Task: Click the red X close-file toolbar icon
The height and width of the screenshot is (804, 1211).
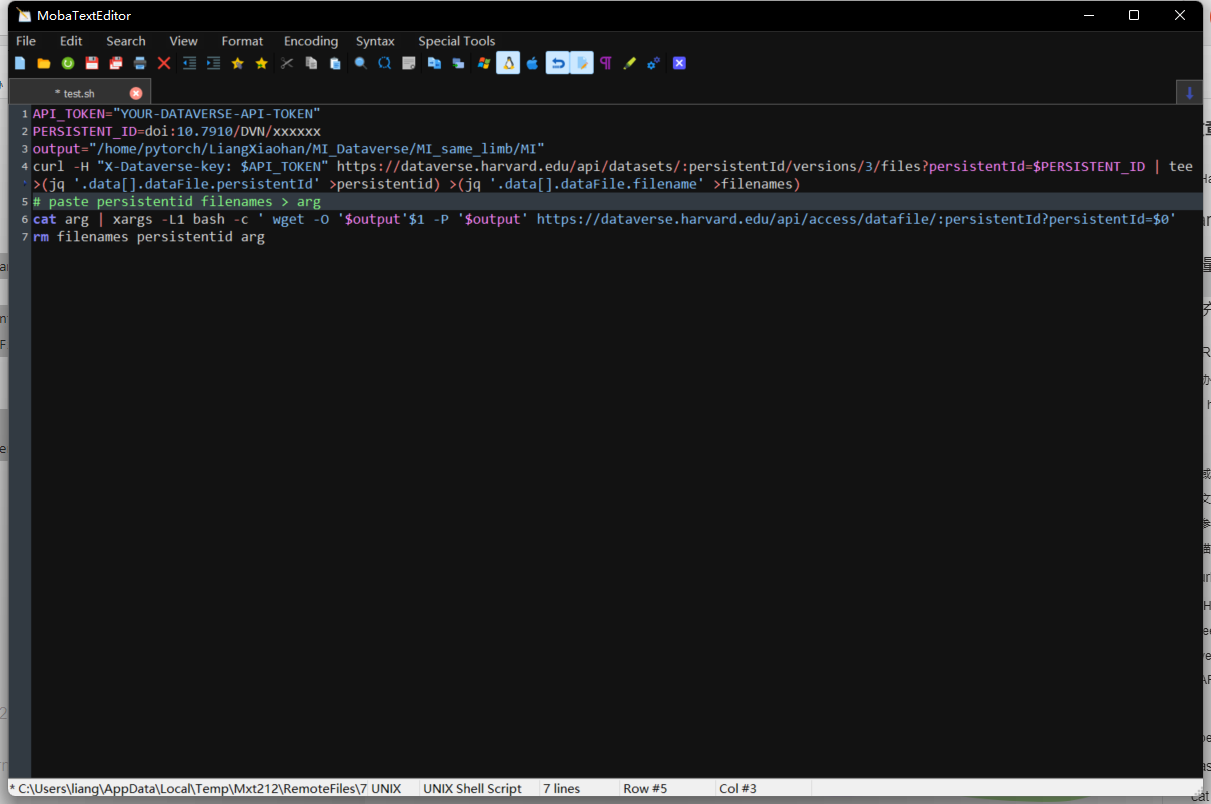Action: click(x=164, y=63)
